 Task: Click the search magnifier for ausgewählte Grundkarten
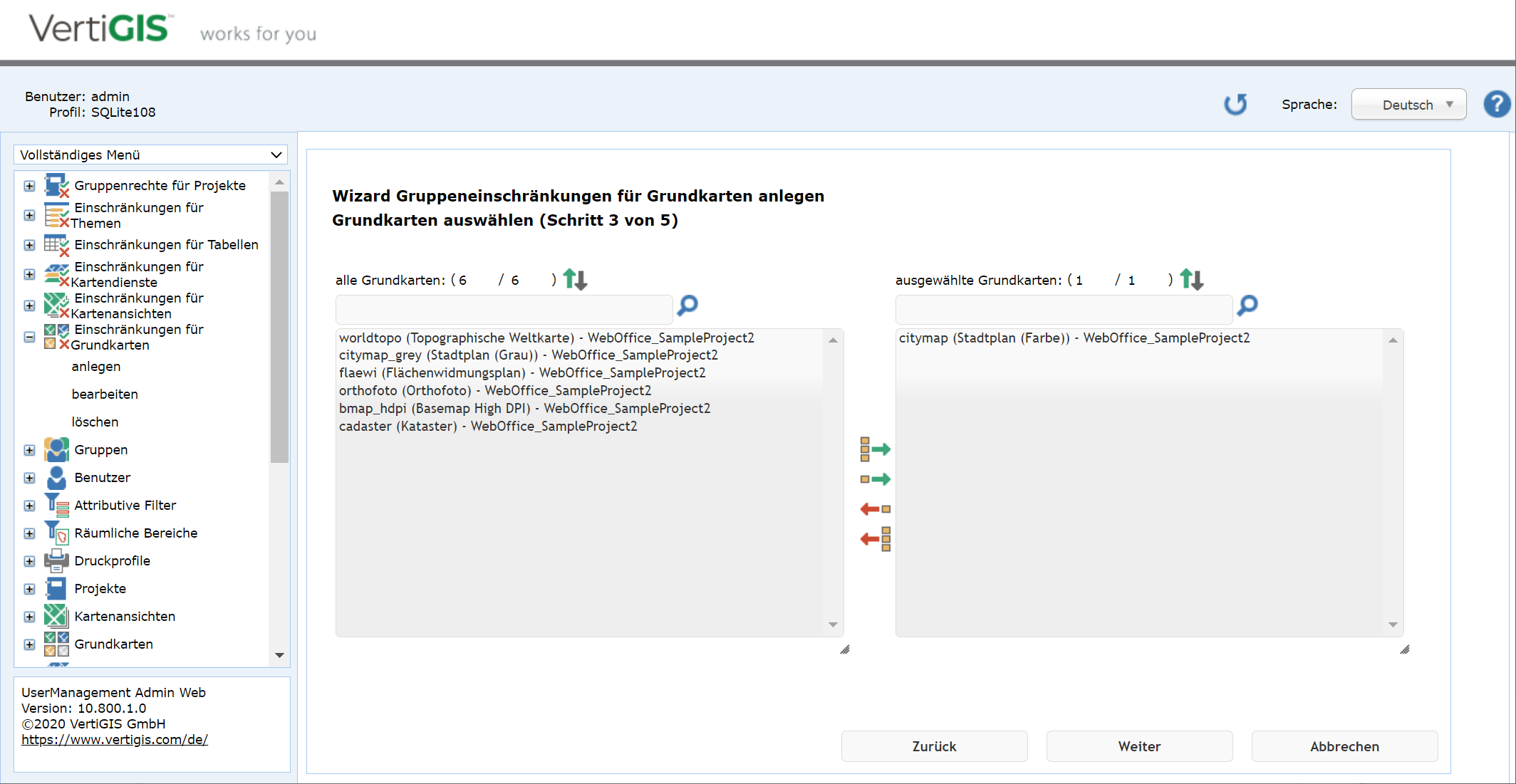point(1247,306)
